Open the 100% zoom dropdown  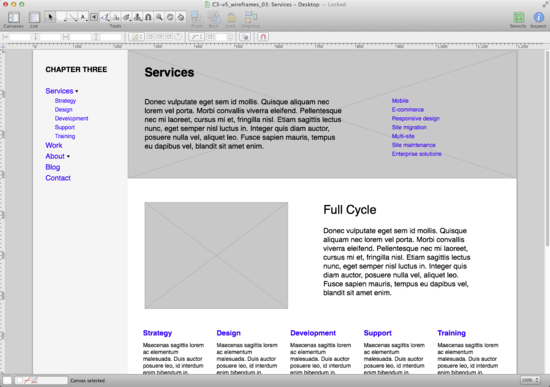(530, 380)
